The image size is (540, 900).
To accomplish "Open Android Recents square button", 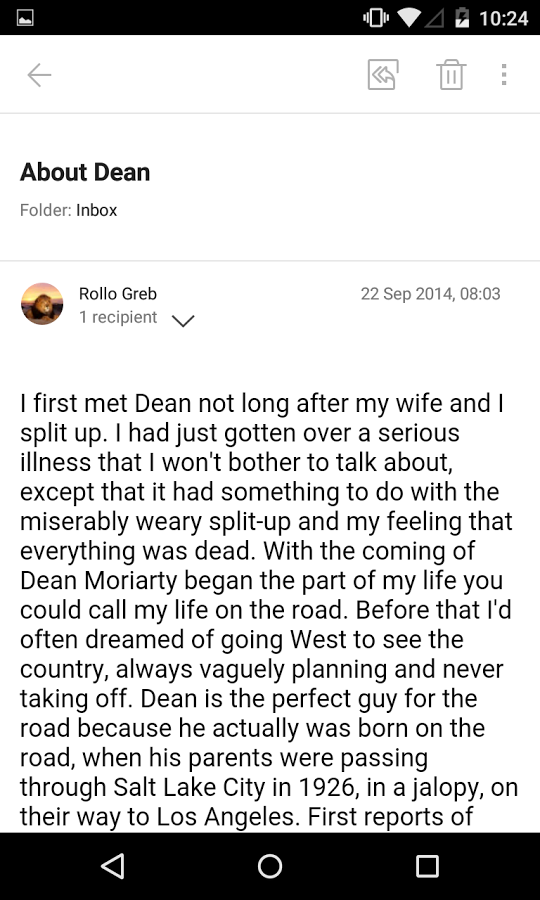I will pyautogui.click(x=427, y=866).
